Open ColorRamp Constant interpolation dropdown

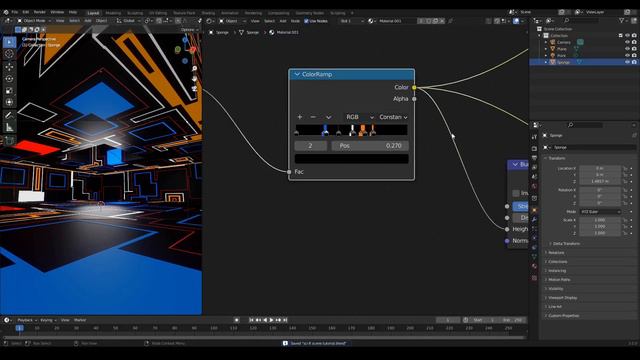[x=393, y=117]
